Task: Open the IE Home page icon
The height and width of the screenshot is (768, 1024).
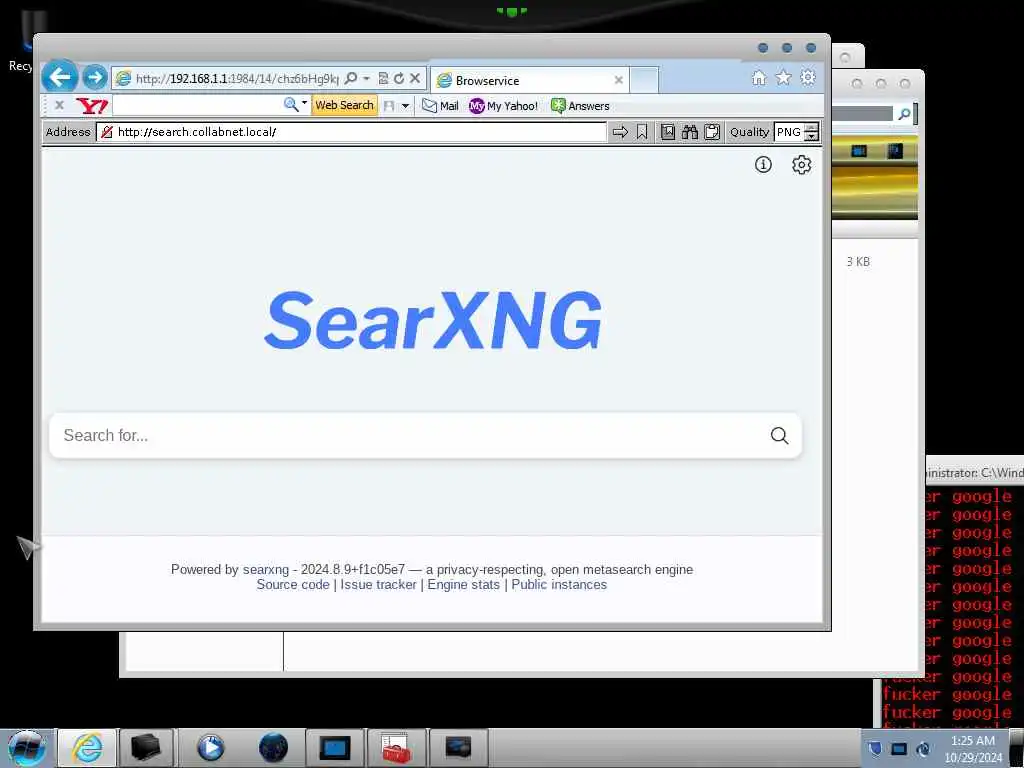Action: pyautogui.click(x=759, y=78)
